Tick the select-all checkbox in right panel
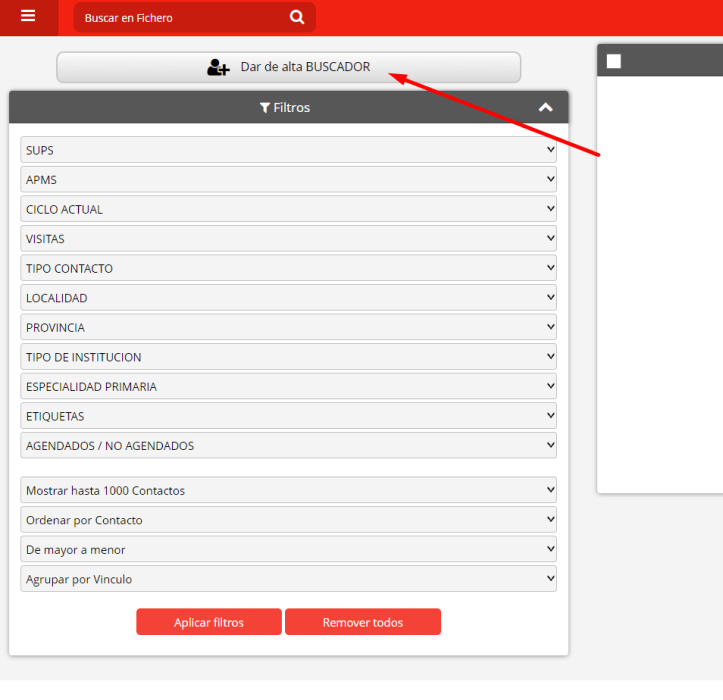Viewport: 723px width, 700px height. click(614, 62)
